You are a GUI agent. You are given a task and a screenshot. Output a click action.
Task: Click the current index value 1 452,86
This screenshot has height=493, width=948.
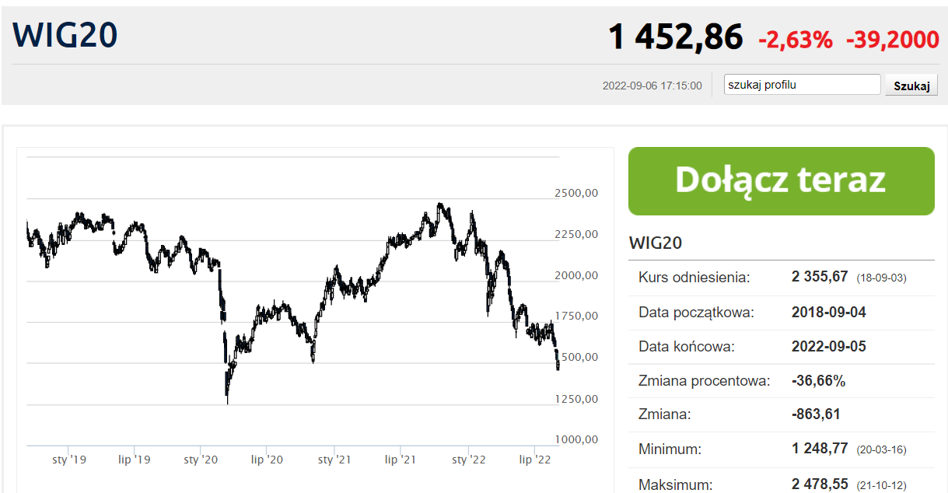675,37
